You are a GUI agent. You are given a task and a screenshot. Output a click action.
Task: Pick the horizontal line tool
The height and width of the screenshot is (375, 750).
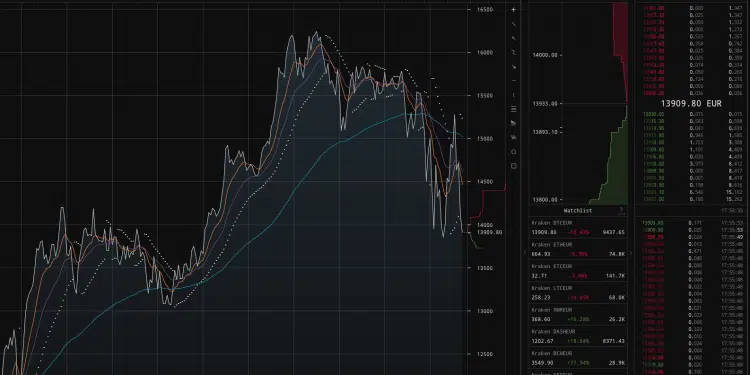(514, 81)
